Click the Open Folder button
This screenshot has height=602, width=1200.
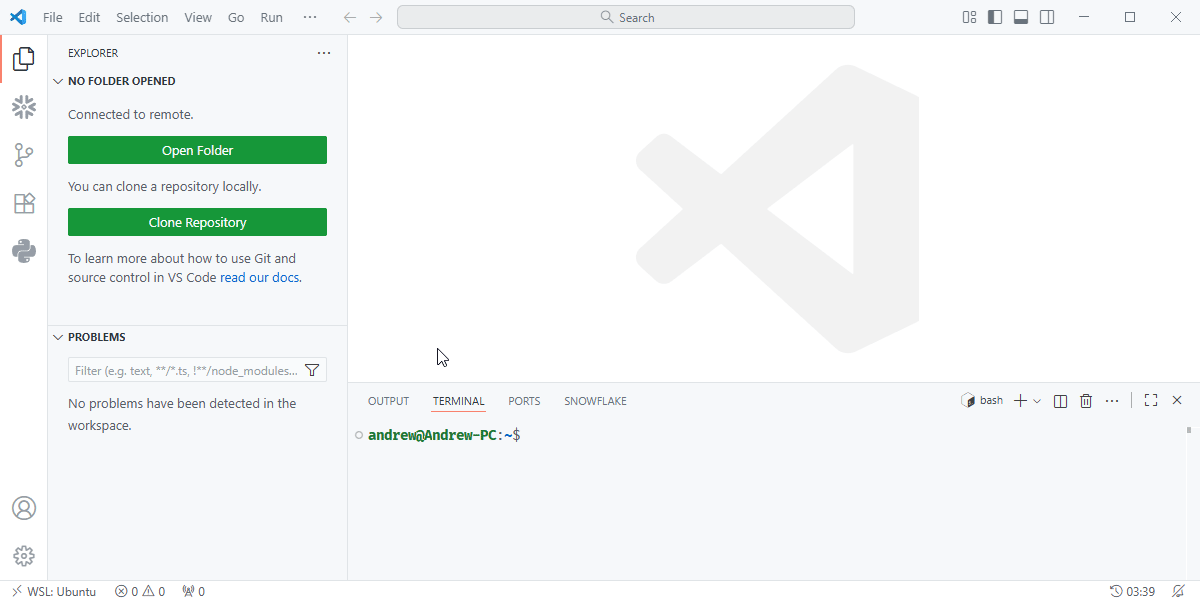[197, 149]
